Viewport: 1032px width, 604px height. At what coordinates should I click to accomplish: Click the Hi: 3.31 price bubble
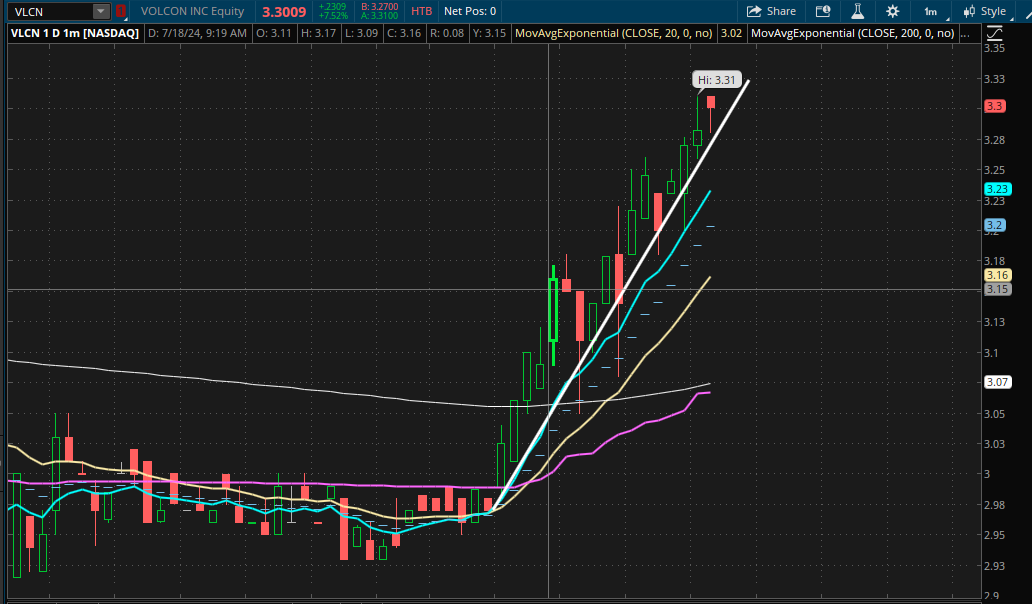(x=717, y=80)
